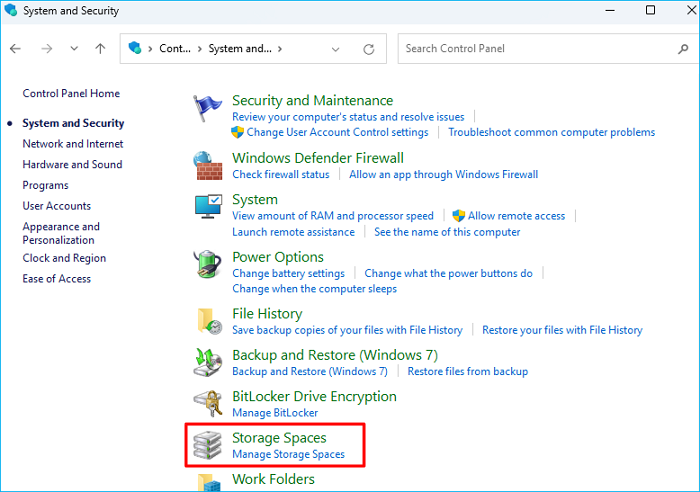Screen dimensions: 700x492
Task: Expand the chevron after System and Security breadcrumb
Action: pyautogui.click(x=280, y=48)
